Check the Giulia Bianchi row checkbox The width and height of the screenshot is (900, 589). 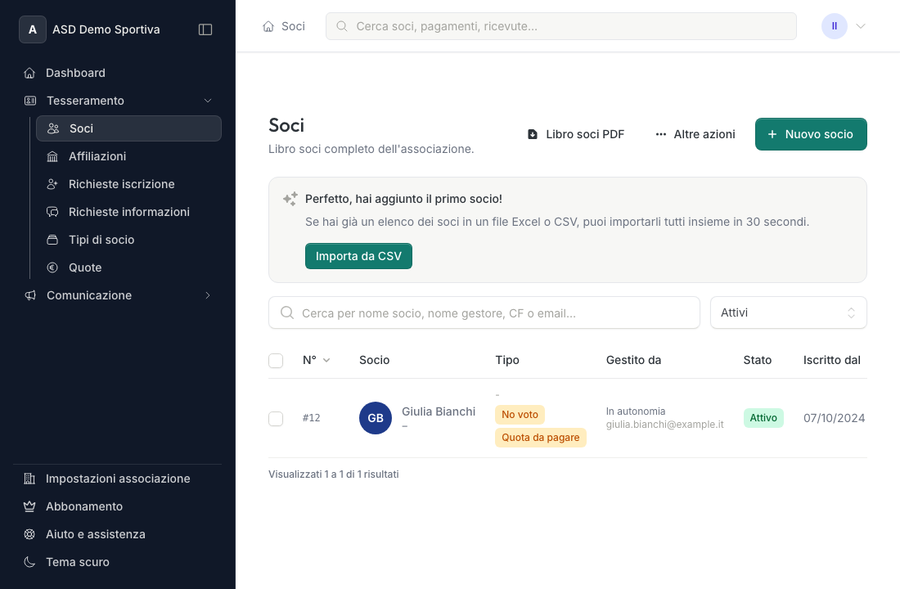click(x=276, y=418)
